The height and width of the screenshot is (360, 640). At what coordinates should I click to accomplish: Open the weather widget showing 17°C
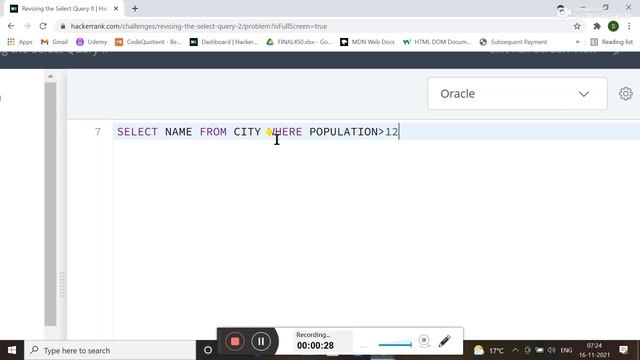[x=488, y=350]
